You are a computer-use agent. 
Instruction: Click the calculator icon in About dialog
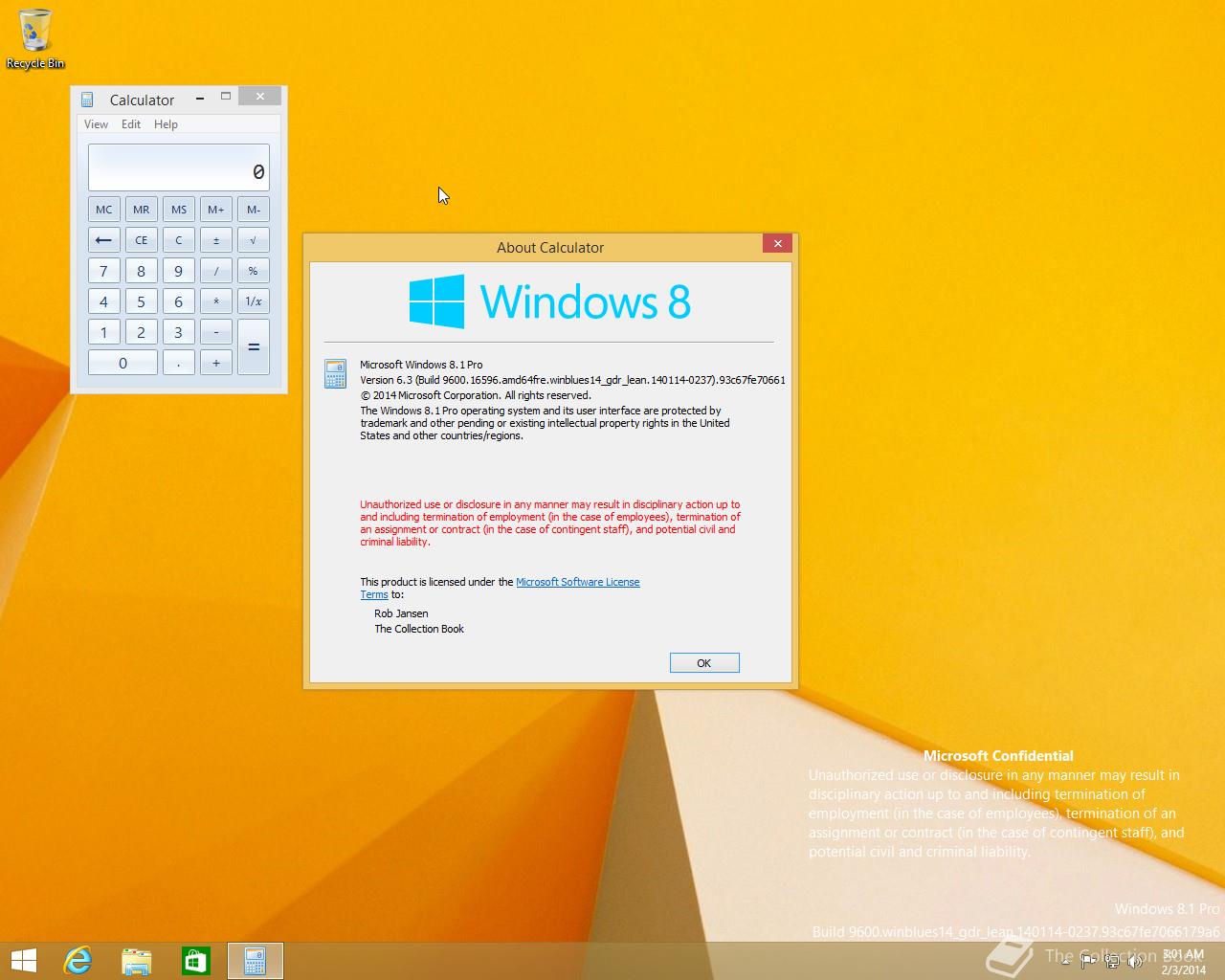pos(335,373)
